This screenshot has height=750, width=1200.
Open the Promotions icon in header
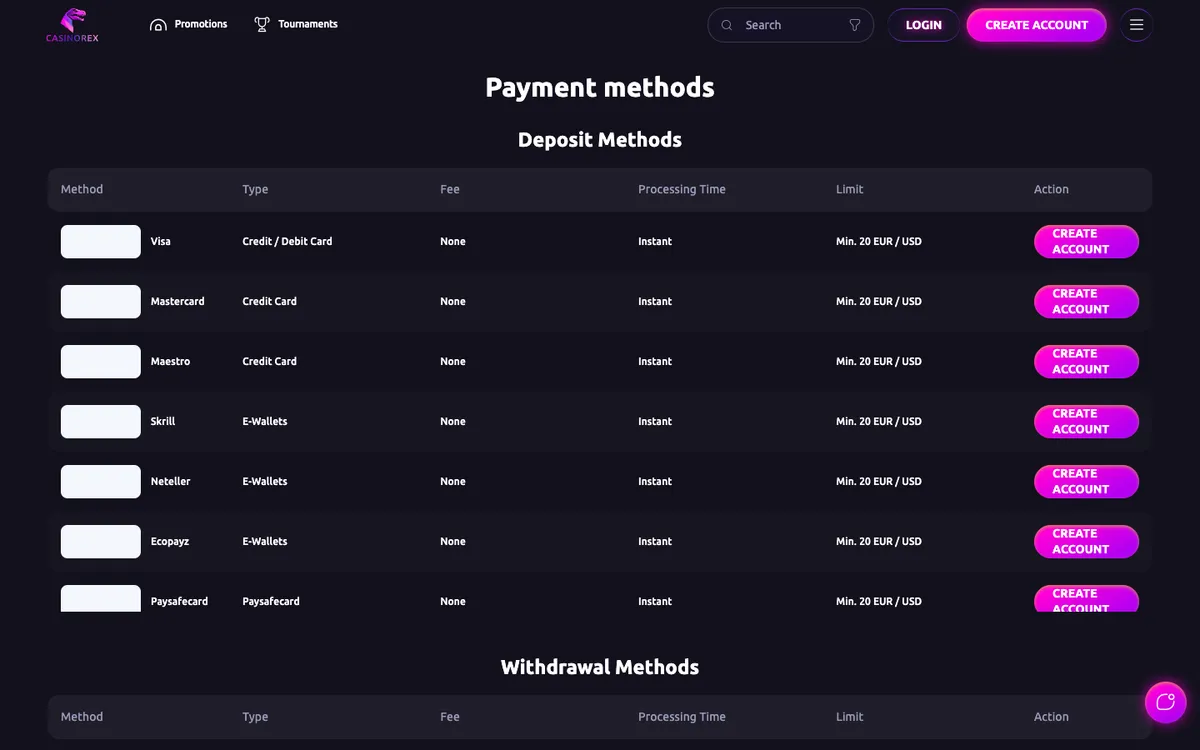coord(158,25)
